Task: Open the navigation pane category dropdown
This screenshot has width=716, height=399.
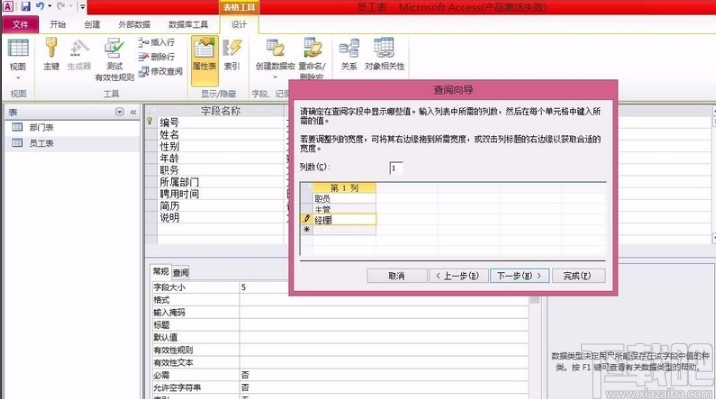Action: (x=119, y=112)
